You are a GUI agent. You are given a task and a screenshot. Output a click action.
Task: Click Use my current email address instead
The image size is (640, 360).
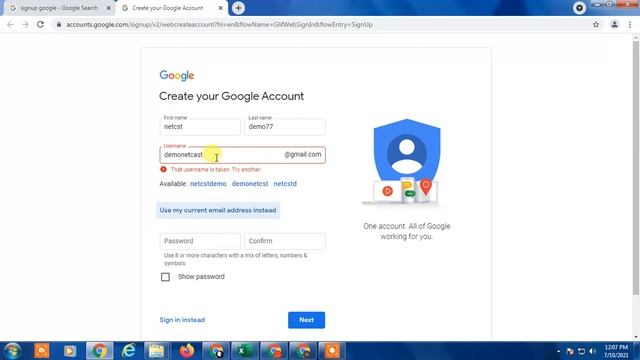218,210
